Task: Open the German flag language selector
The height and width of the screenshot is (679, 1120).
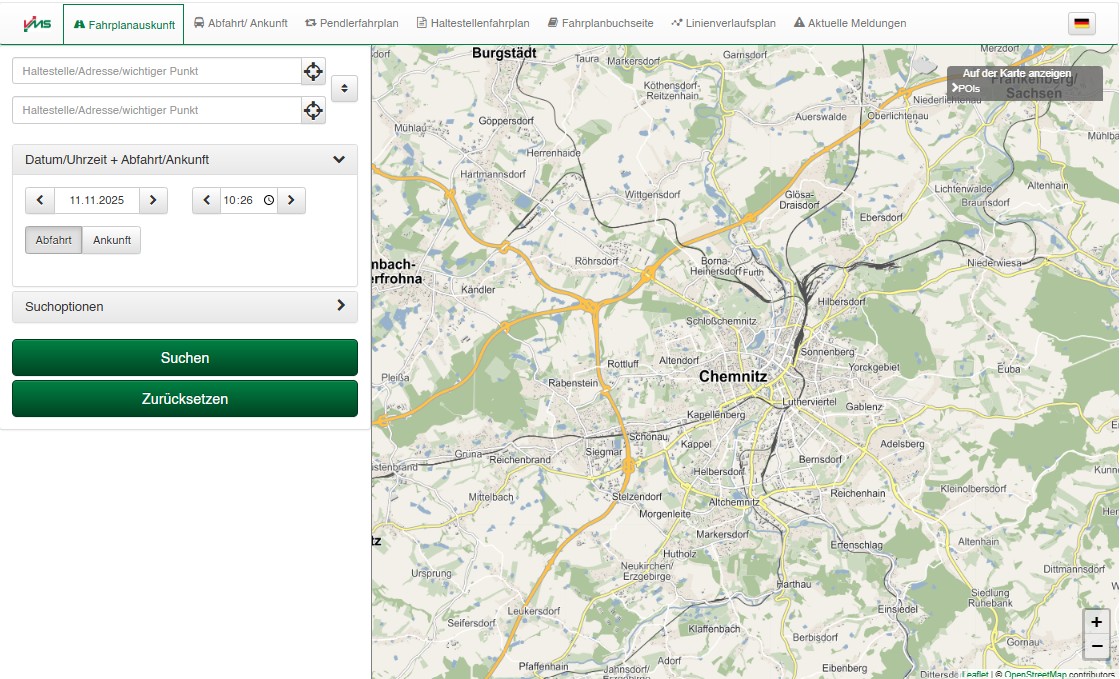Action: pyautogui.click(x=1081, y=24)
